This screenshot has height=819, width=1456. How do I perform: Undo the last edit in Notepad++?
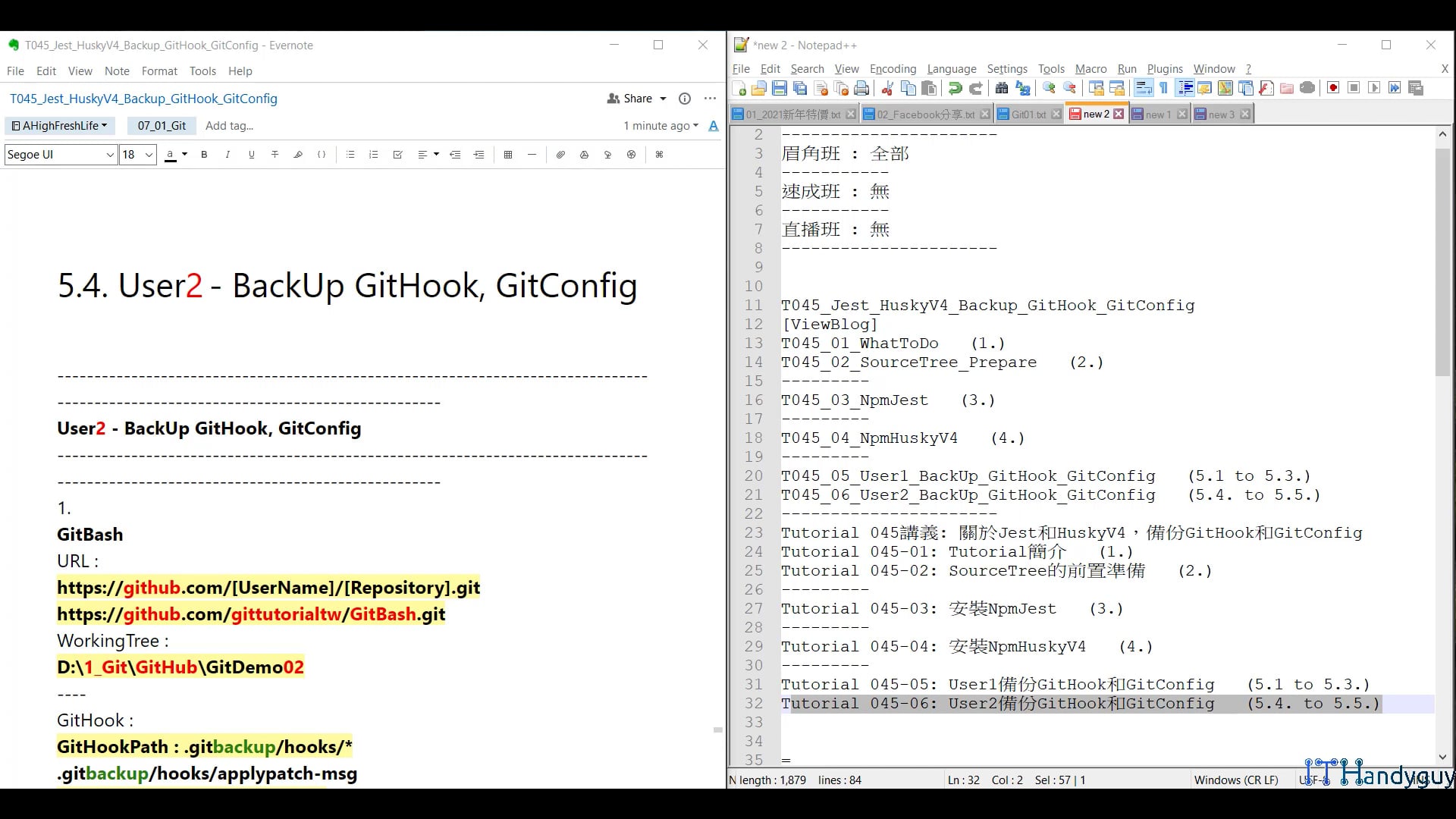[955, 89]
